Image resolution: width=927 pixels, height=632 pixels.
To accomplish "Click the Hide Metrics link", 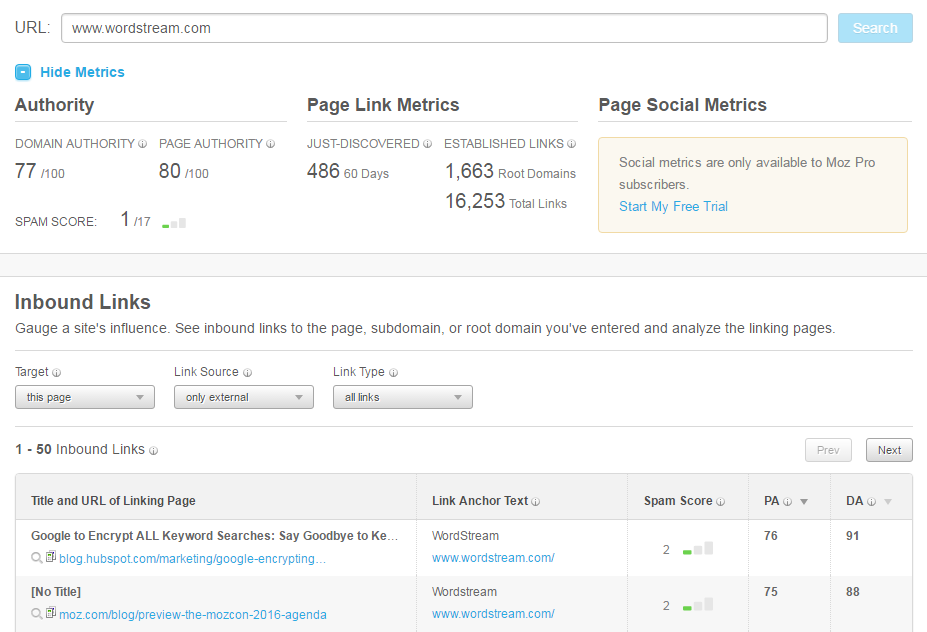I will tap(82, 72).
